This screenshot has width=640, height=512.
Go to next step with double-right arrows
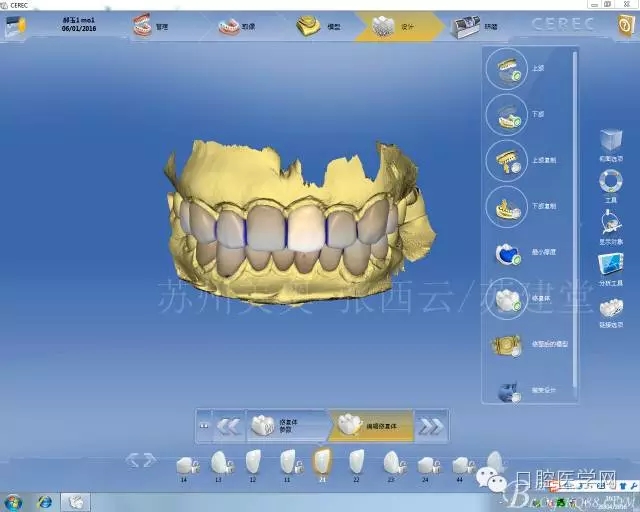(431, 427)
